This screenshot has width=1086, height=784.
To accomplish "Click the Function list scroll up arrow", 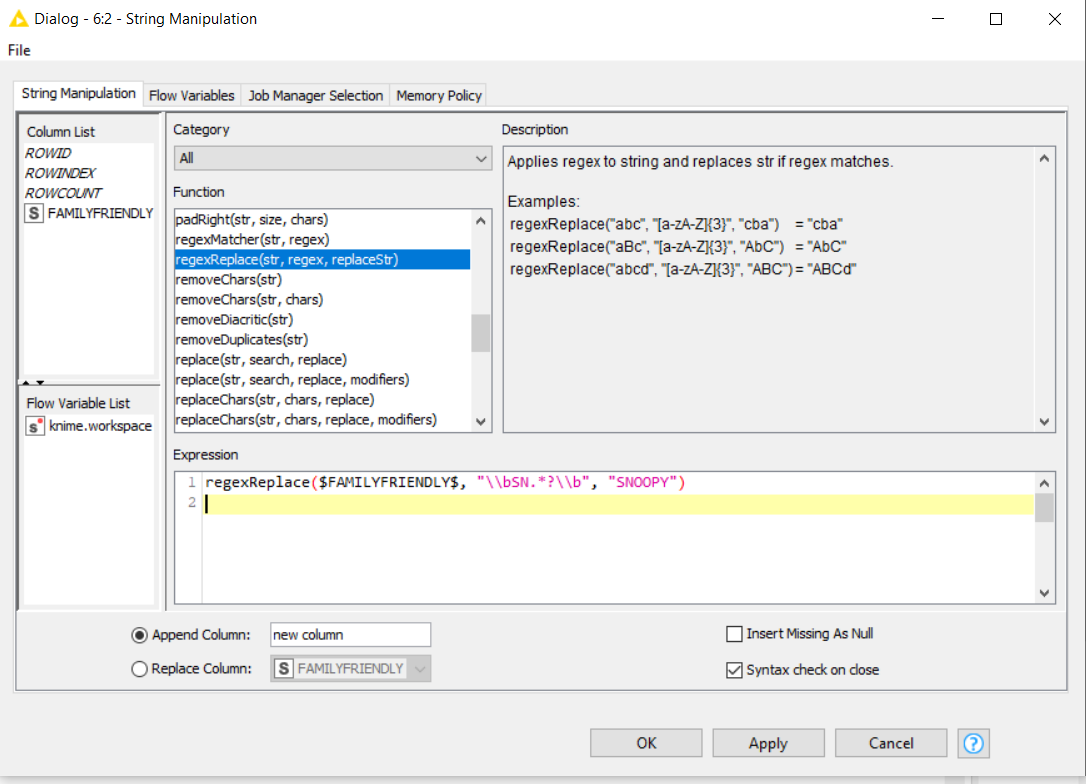I will [x=481, y=221].
